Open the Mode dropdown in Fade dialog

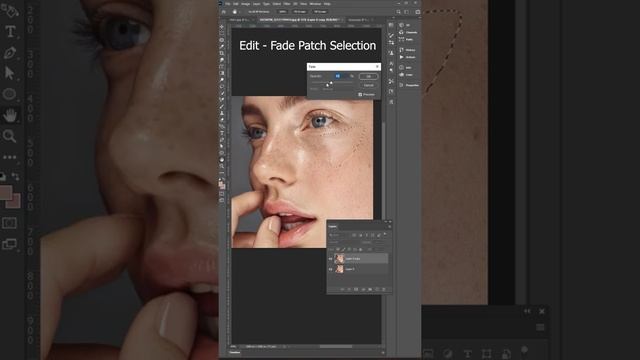point(328,89)
